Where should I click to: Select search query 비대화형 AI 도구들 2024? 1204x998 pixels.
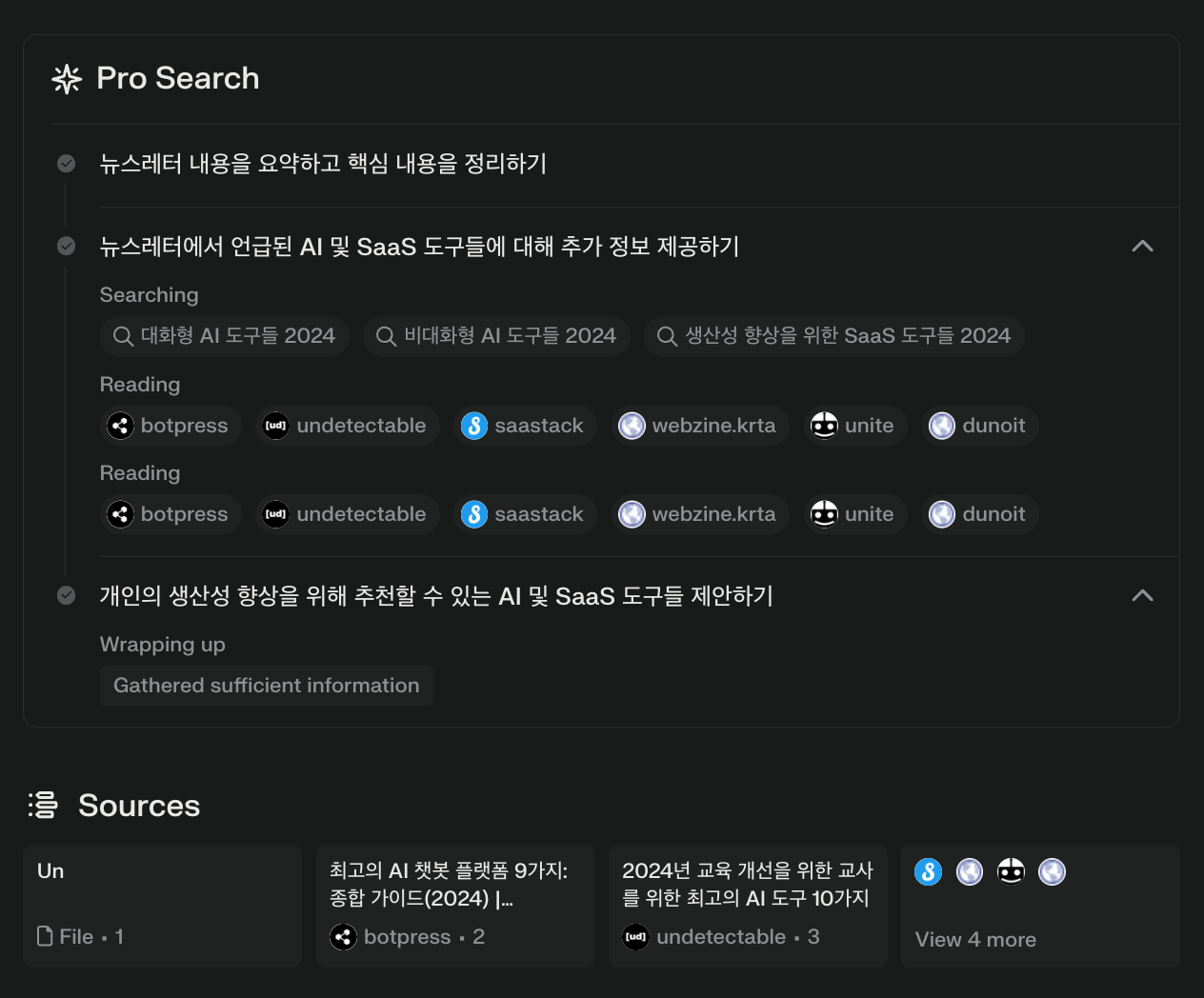tap(496, 336)
